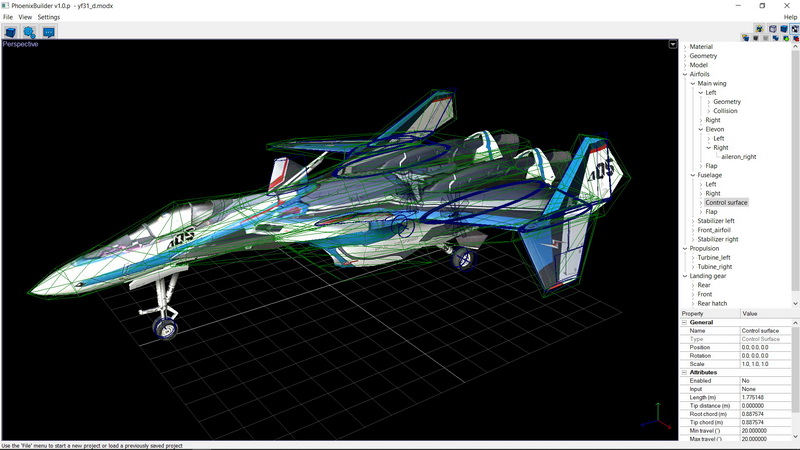Click the yellow-and-blue aircraft icon in right toolbar
The height and width of the screenshot is (450, 800).
pos(760,29)
